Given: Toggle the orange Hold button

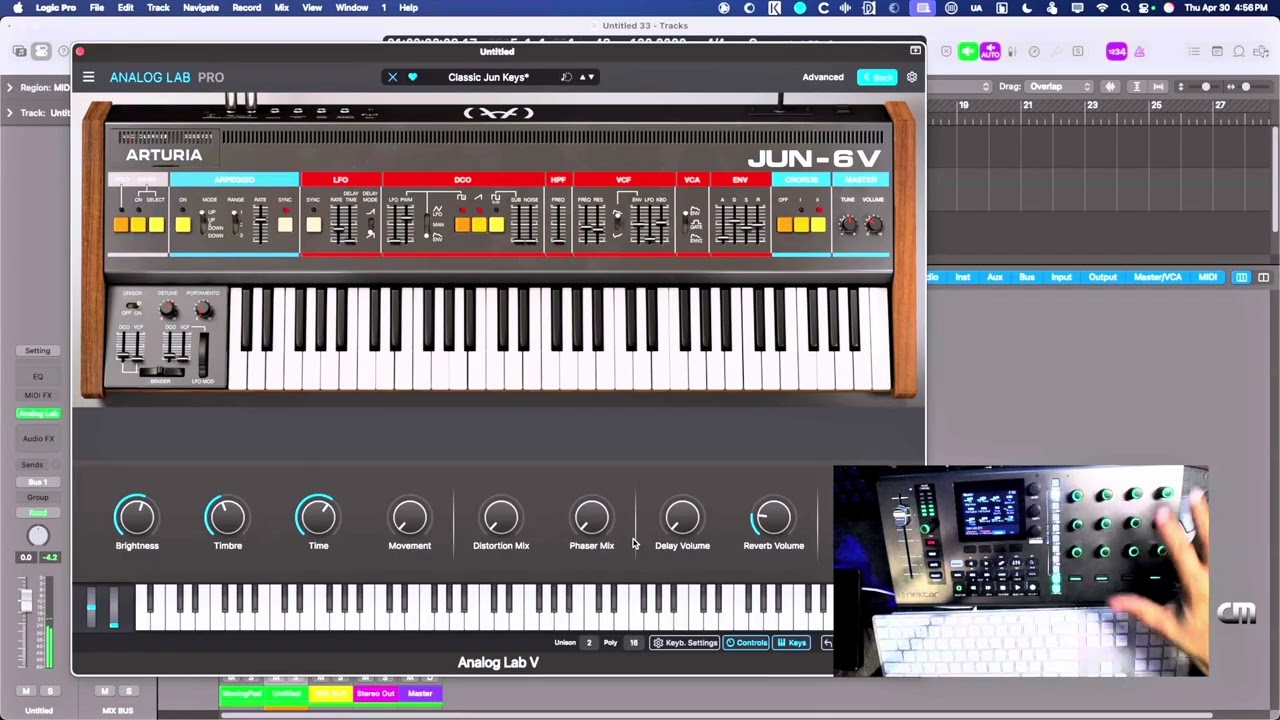Looking at the screenshot, I should point(121,225).
